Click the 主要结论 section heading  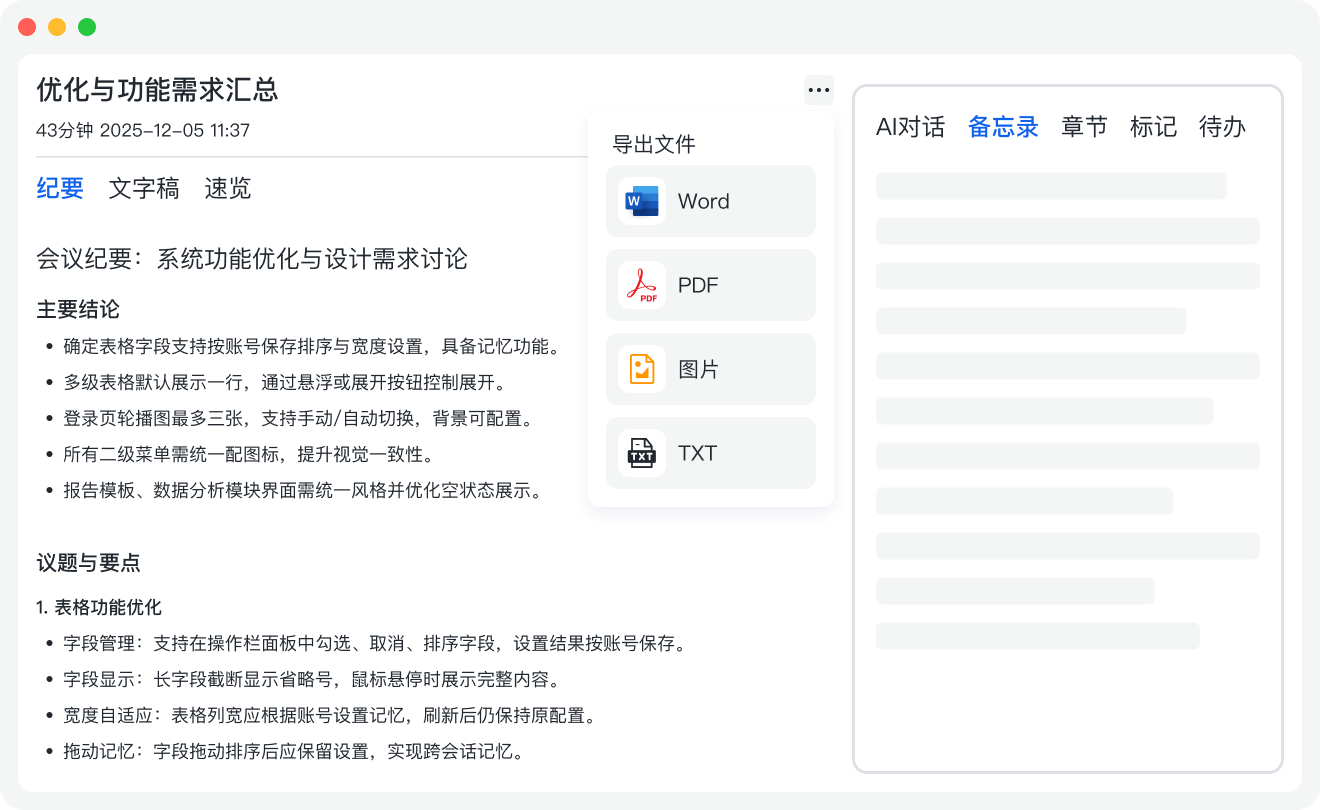(78, 309)
